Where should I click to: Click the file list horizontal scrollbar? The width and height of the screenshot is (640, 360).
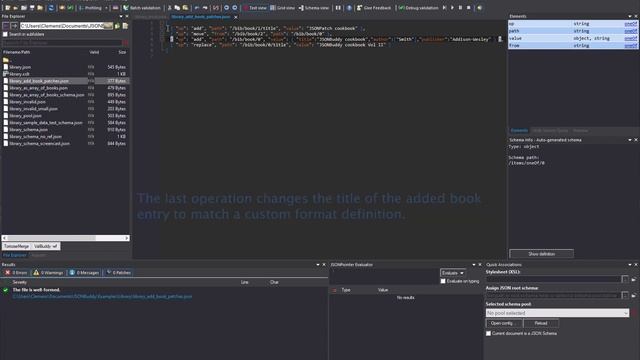66,238
